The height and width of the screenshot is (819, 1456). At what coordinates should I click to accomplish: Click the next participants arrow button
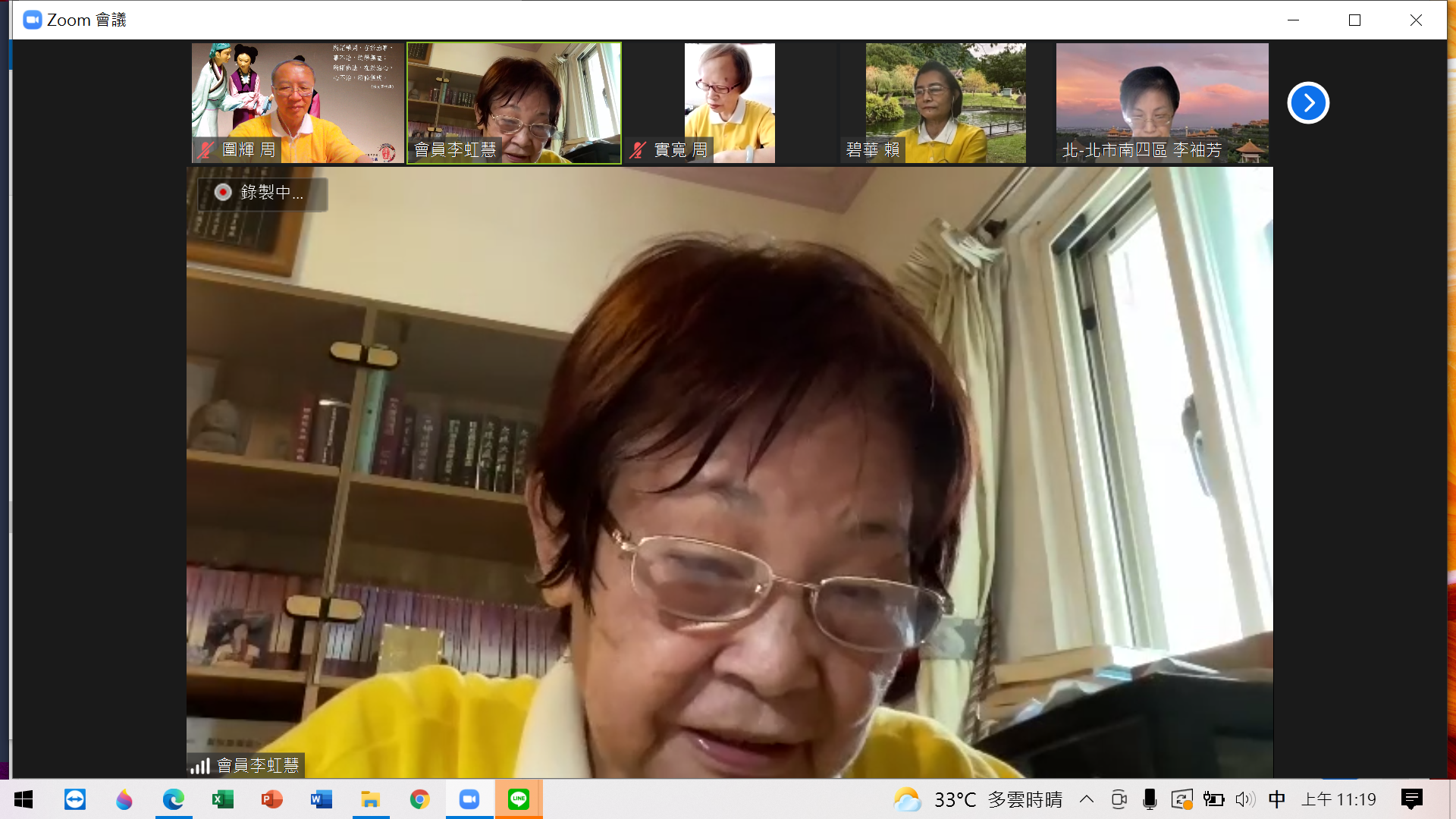click(x=1308, y=103)
